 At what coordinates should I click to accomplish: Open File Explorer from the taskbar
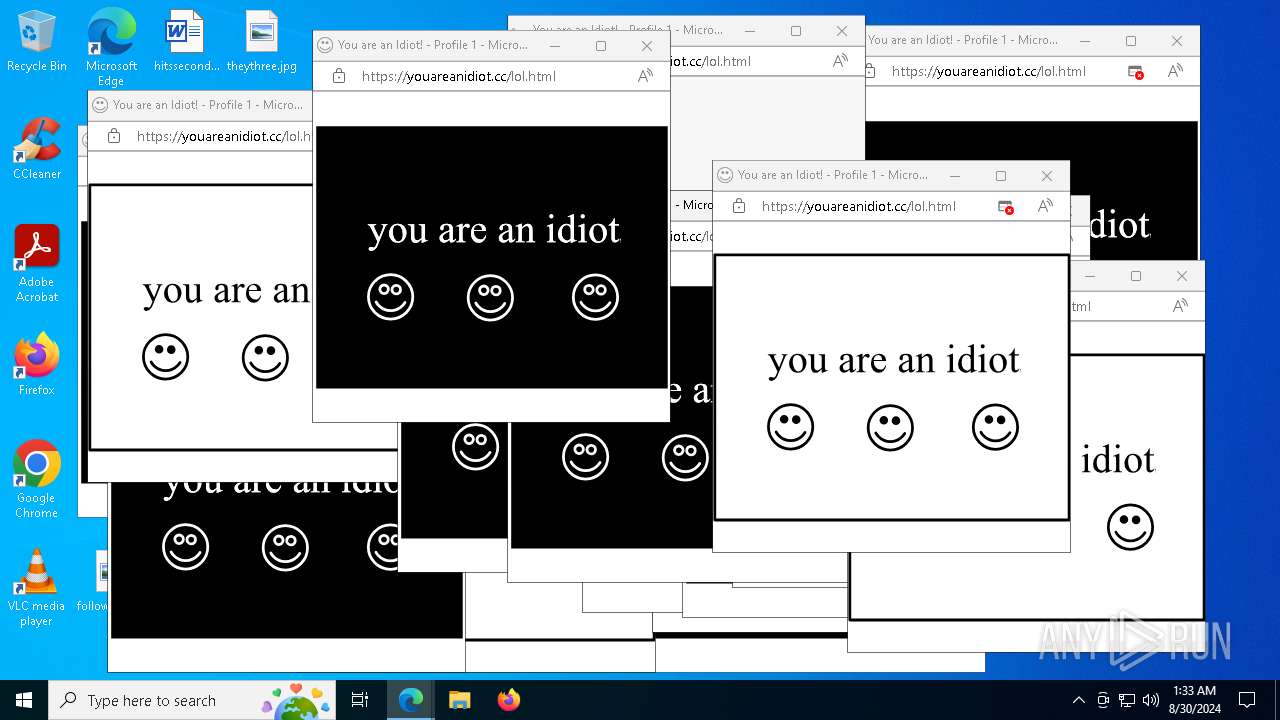coord(459,700)
